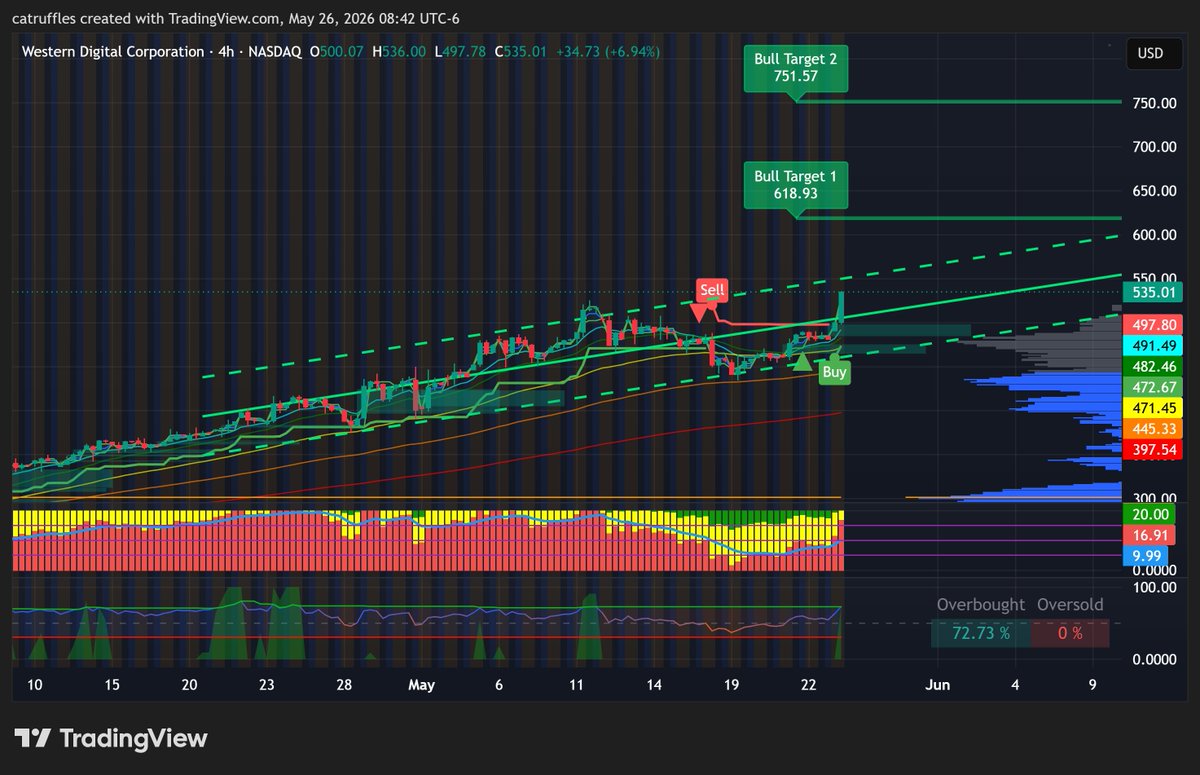Click the Western Digital Corporation symbol title
The height and width of the screenshot is (775, 1200).
tap(113, 52)
